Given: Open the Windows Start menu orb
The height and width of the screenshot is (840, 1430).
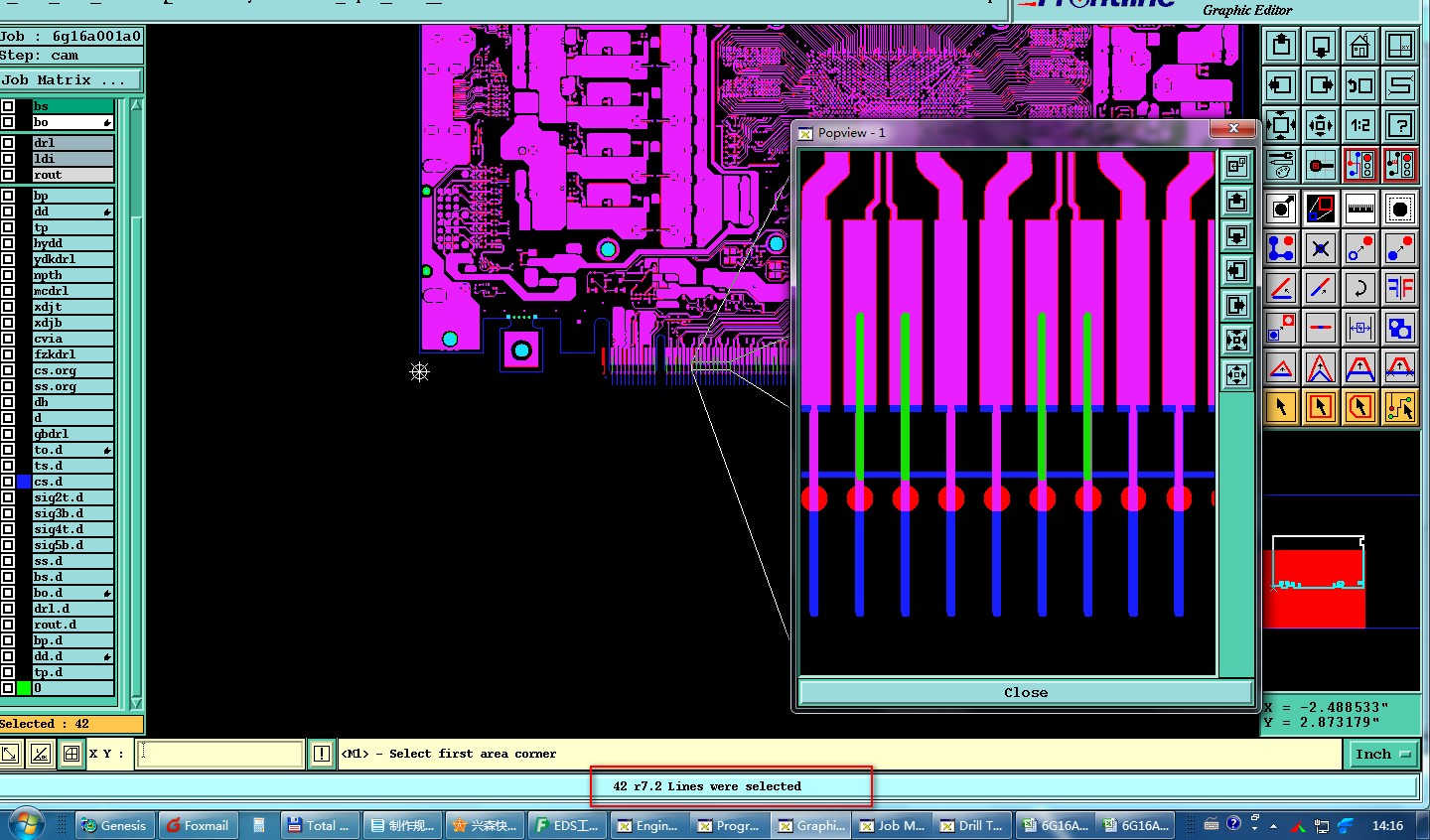Looking at the screenshot, I should tap(25, 824).
